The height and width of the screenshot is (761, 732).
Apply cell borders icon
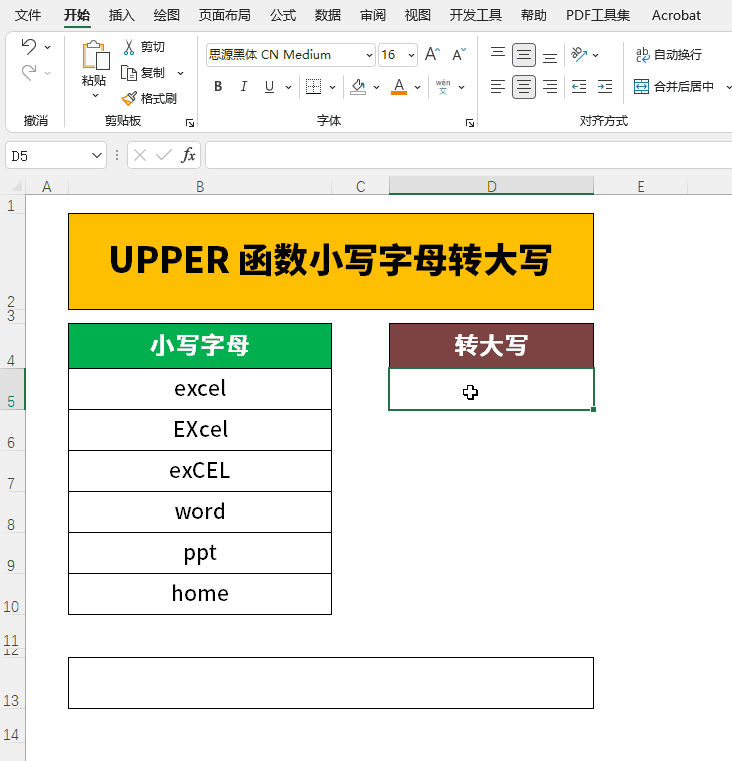coord(314,87)
